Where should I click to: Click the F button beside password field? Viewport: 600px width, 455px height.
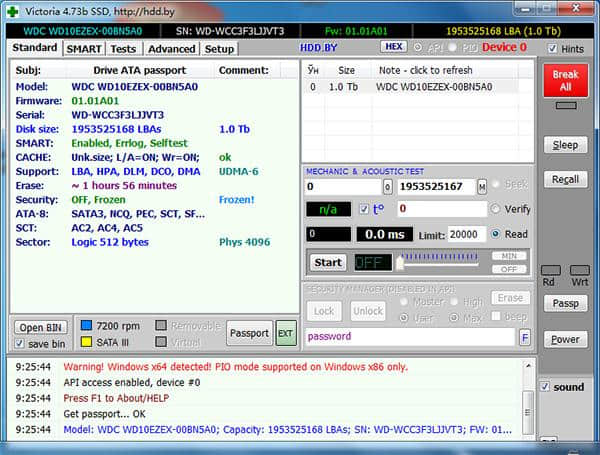(x=524, y=337)
